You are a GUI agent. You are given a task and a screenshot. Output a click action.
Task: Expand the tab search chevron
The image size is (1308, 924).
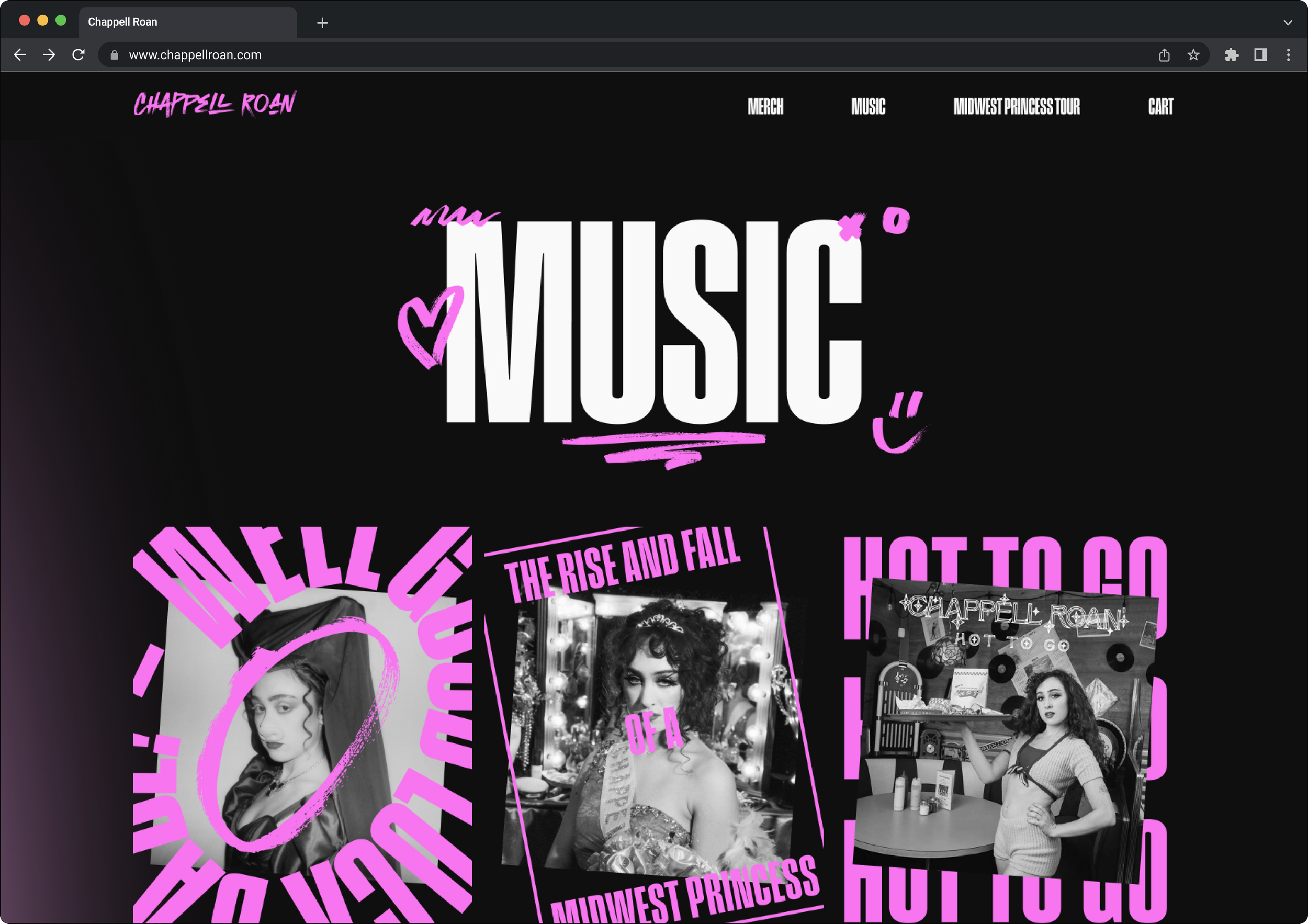point(1288,23)
